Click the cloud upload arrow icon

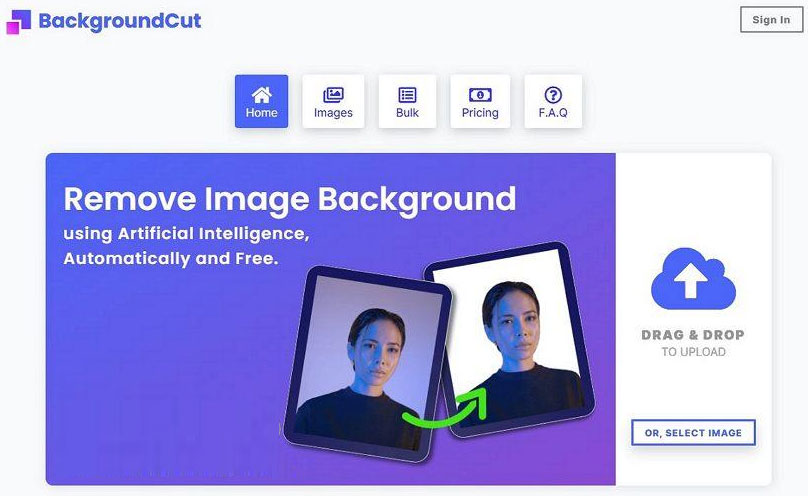(x=693, y=279)
